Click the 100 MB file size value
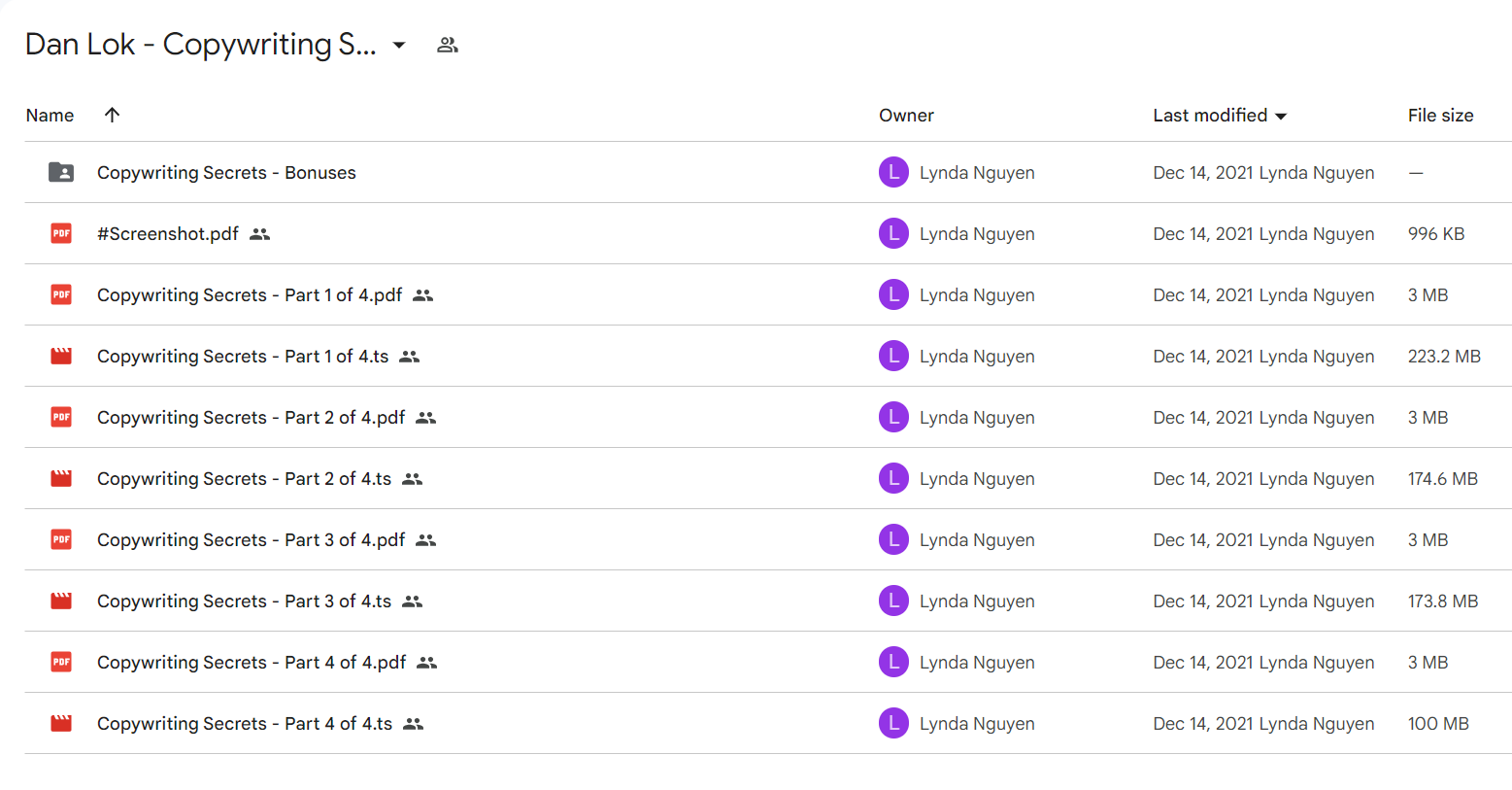Viewport: 1512px width, 790px height. 1438,723
